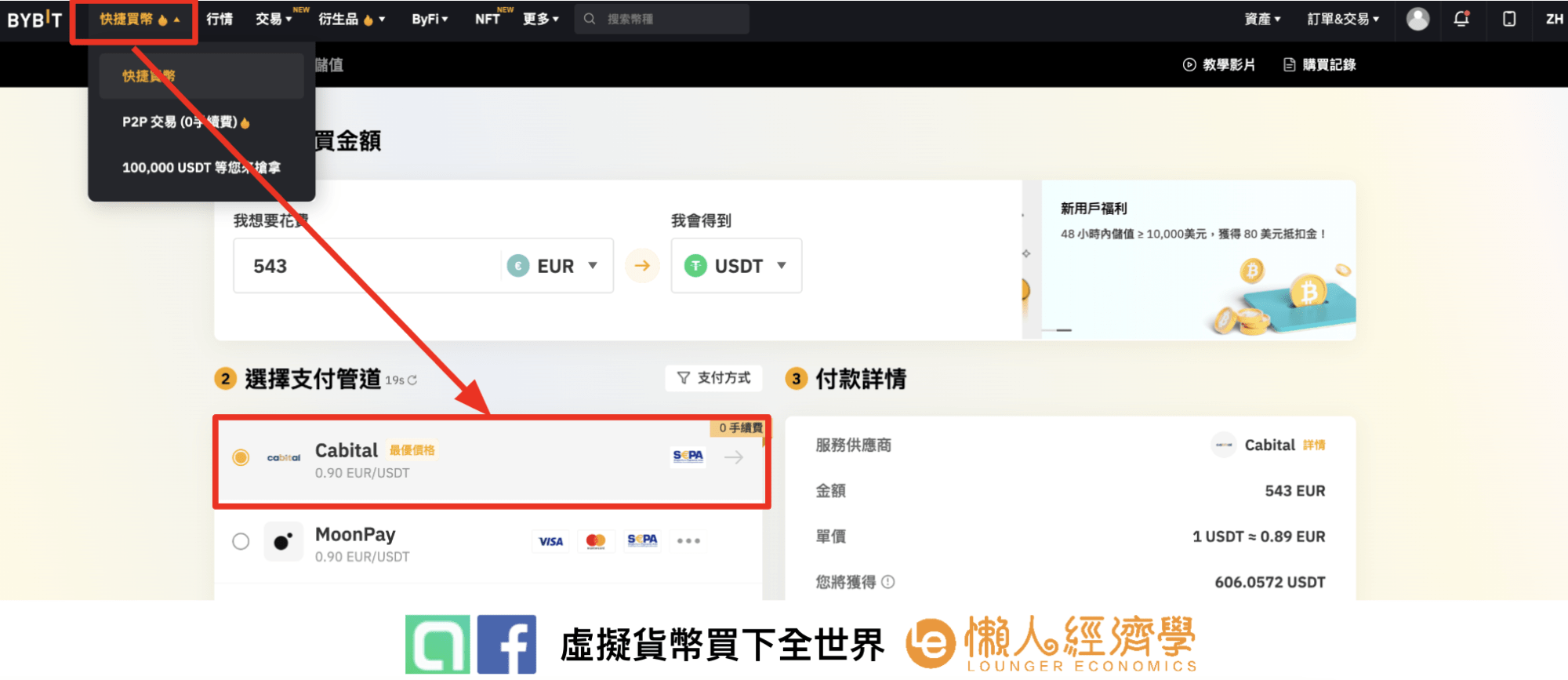Click the mobile app download icon
This screenshot has height=680, width=1568.
point(1509,19)
